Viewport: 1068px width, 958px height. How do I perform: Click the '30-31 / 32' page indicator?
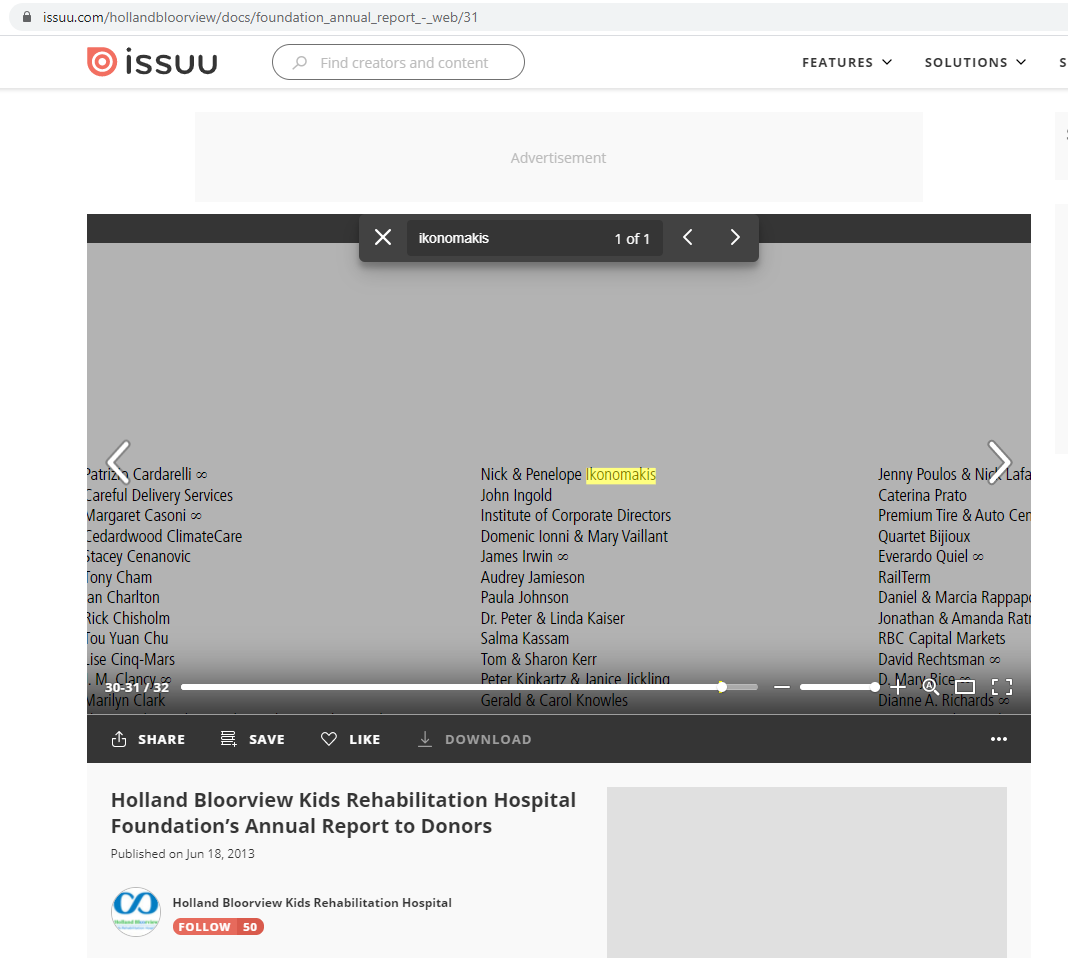click(137, 688)
